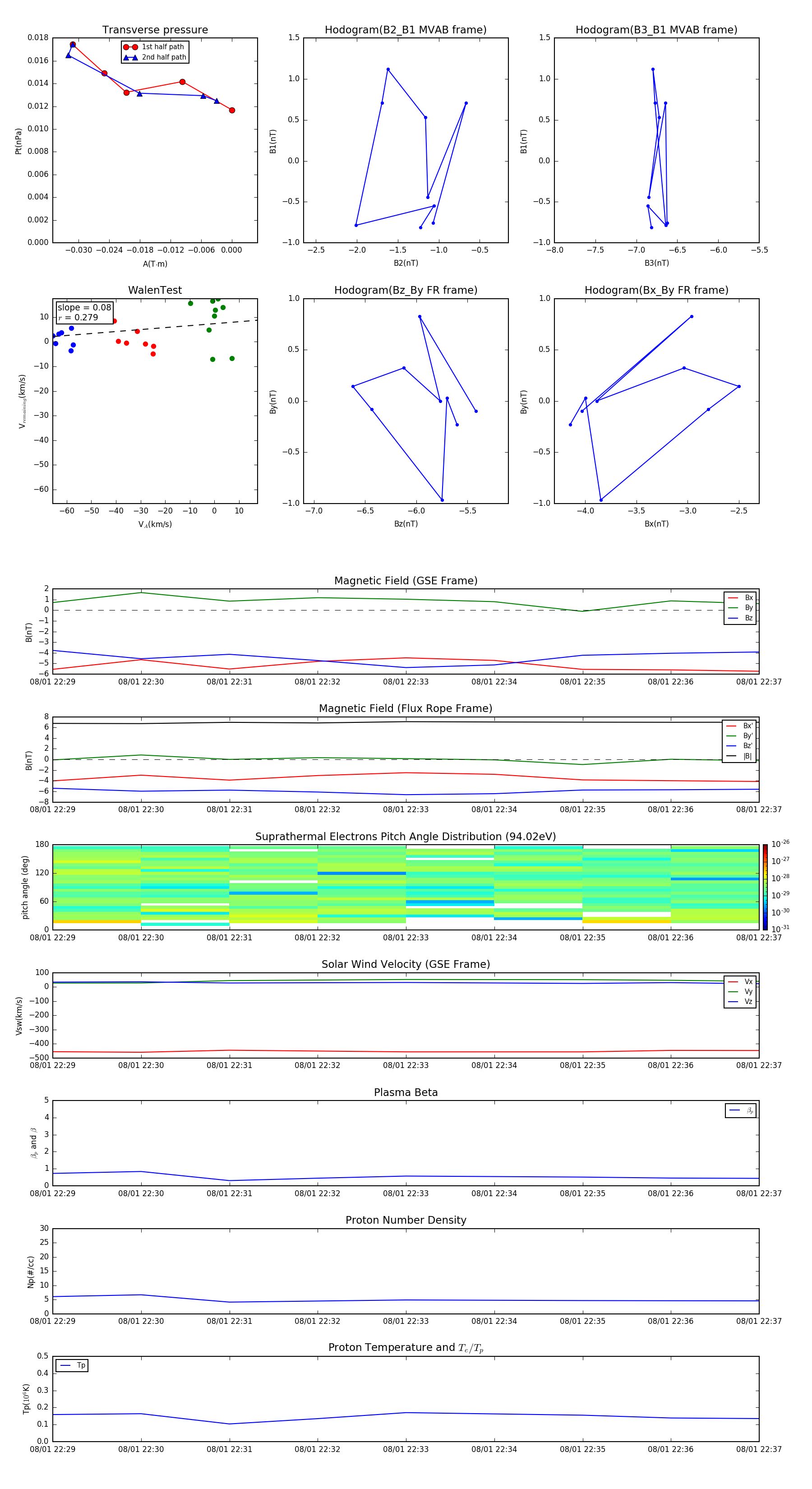This screenshot has height=1489, width=812.
Task: Click the 'Proton Temperature and Te/Tp' title
Action: point(406,1348)
